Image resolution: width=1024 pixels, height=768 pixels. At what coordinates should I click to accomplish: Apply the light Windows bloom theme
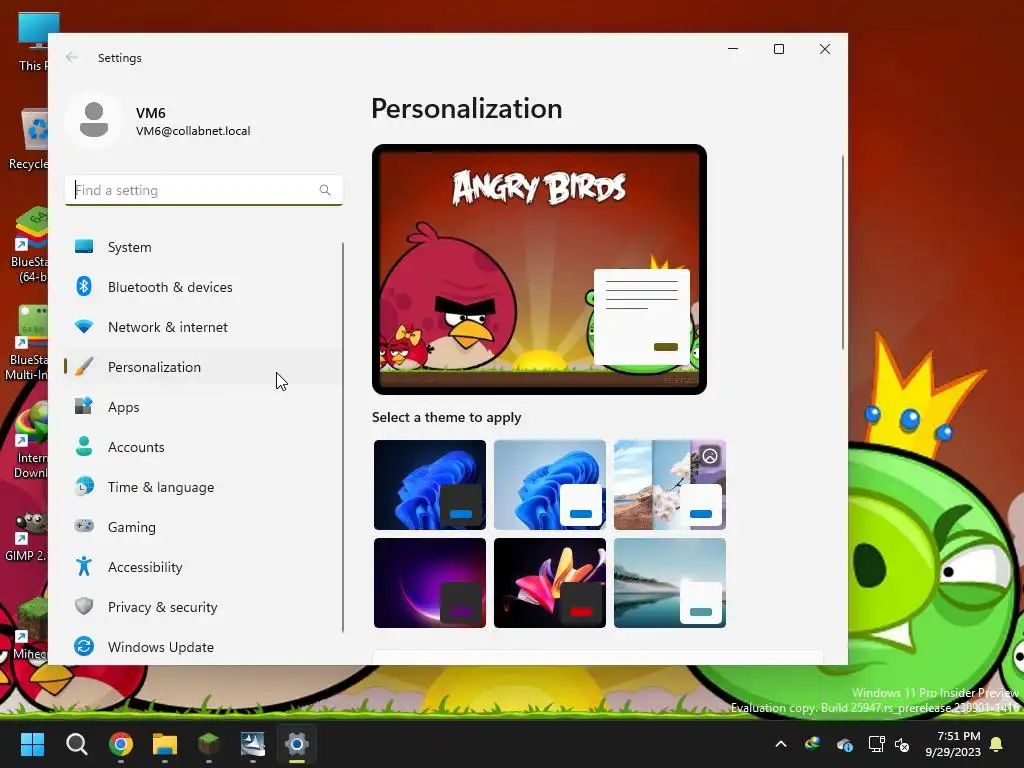550,485
